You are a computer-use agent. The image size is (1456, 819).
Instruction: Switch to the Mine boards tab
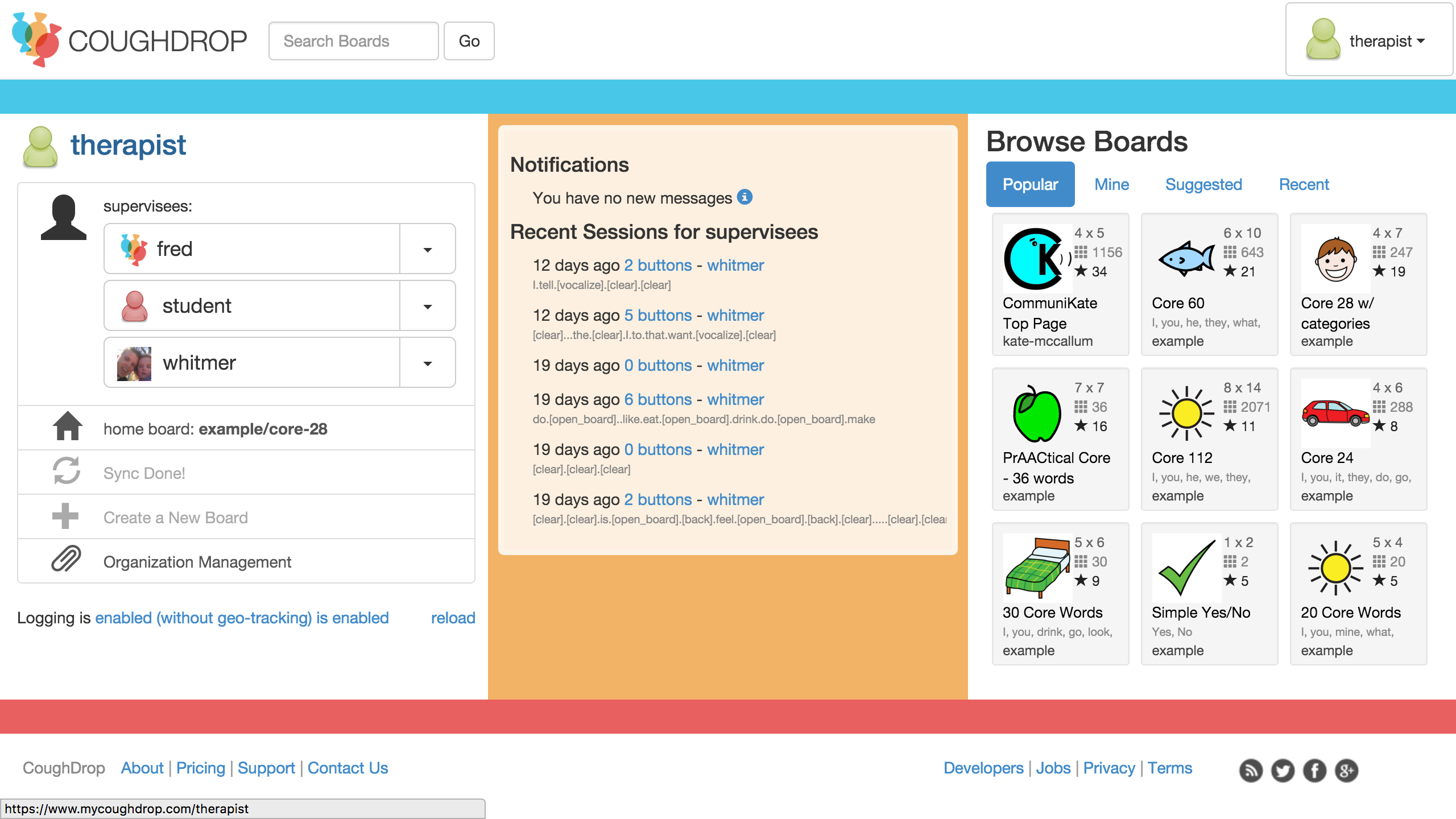point(1111,184)
